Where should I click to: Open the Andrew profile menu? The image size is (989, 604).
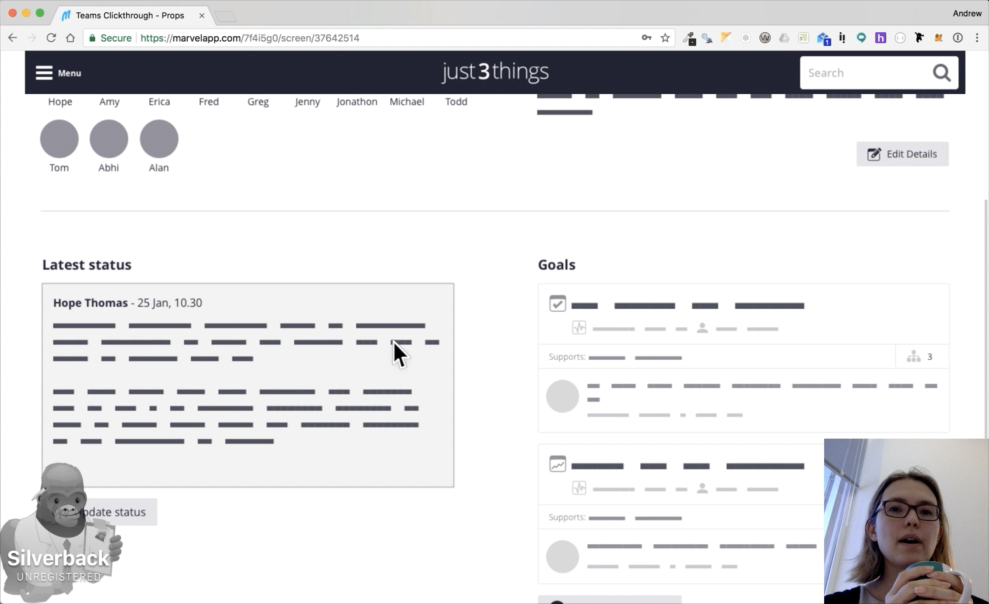966,13
